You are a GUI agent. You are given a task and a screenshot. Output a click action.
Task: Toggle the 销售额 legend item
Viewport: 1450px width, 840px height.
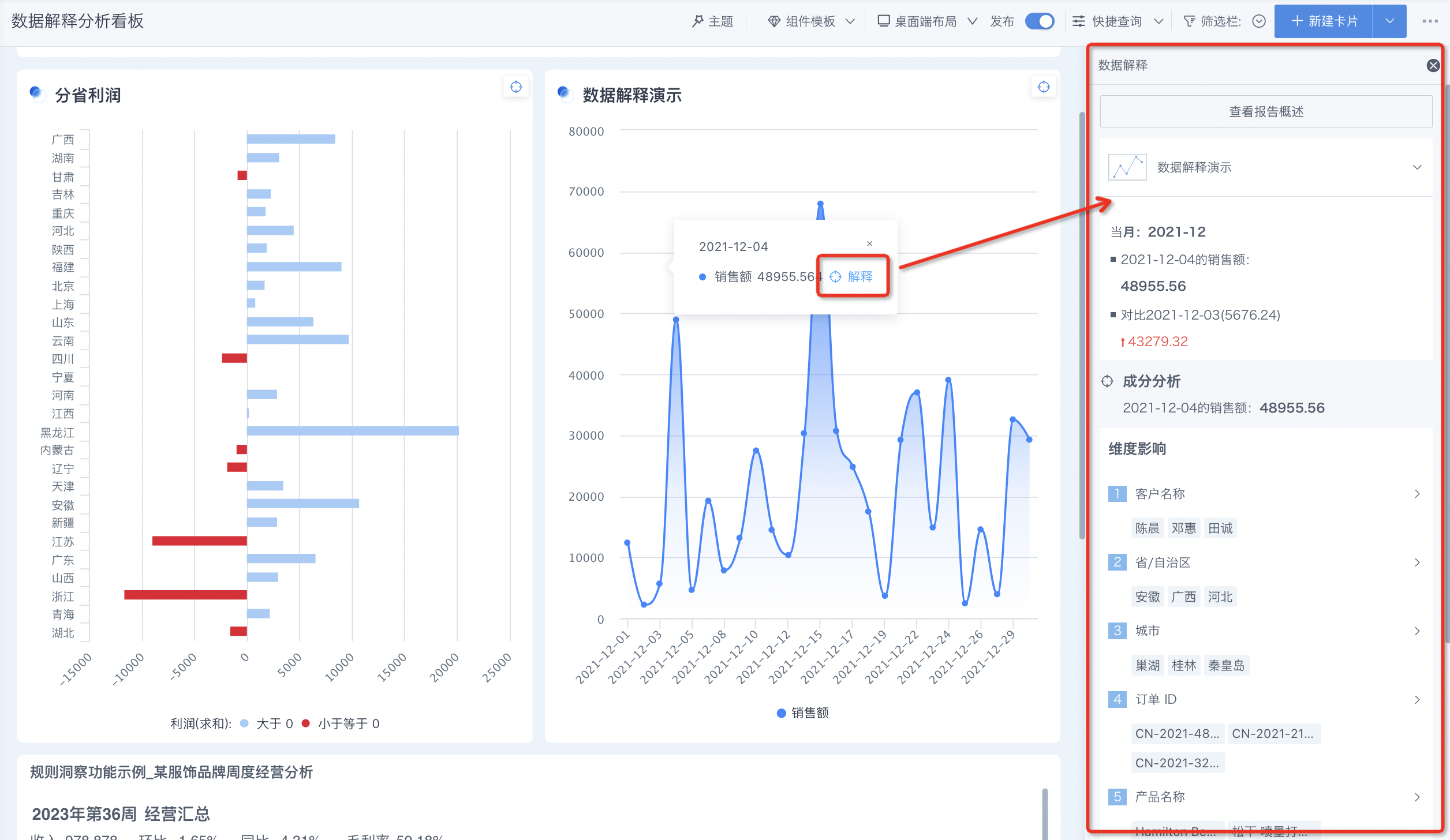[x=802, y=712]
